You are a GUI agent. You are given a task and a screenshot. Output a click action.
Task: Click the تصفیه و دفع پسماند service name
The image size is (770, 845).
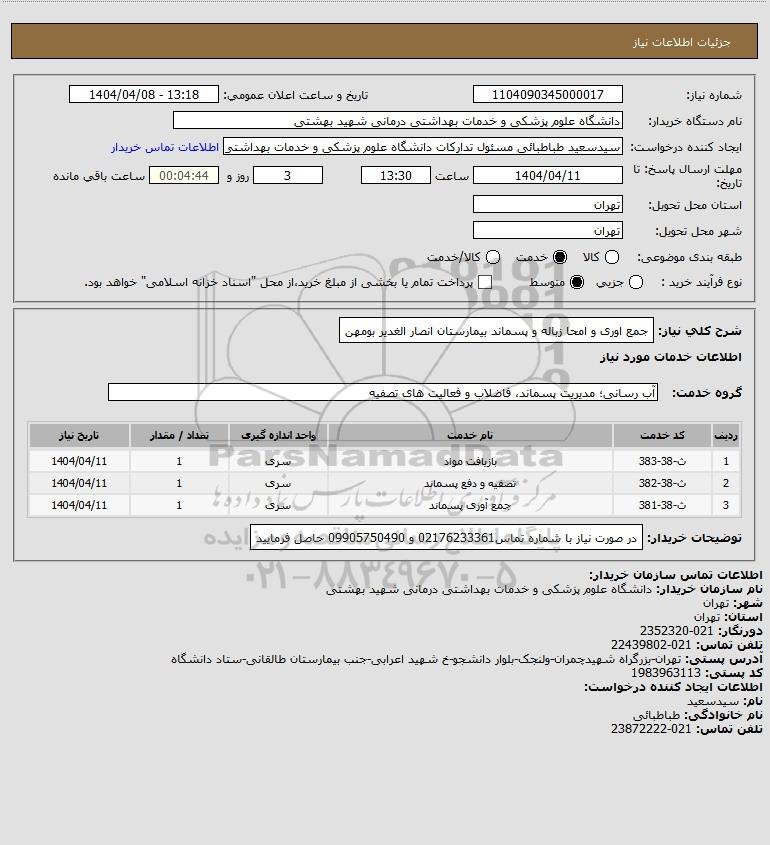coord(470,483)
